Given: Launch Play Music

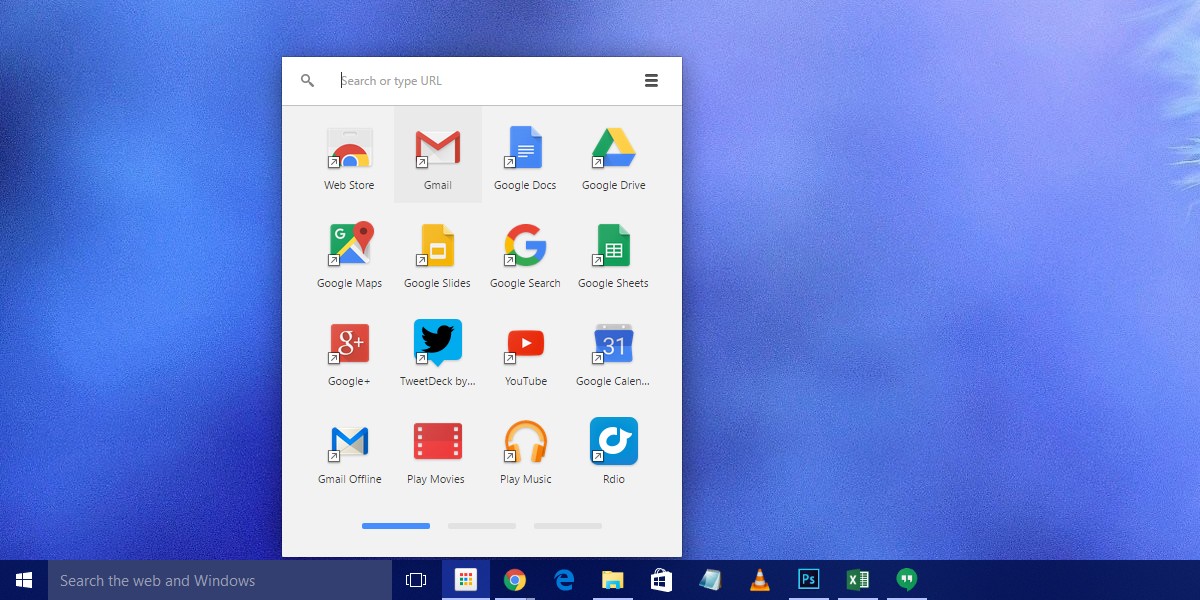Looking at the screenshot, I should pyautogui.click(x=525, y=442).
